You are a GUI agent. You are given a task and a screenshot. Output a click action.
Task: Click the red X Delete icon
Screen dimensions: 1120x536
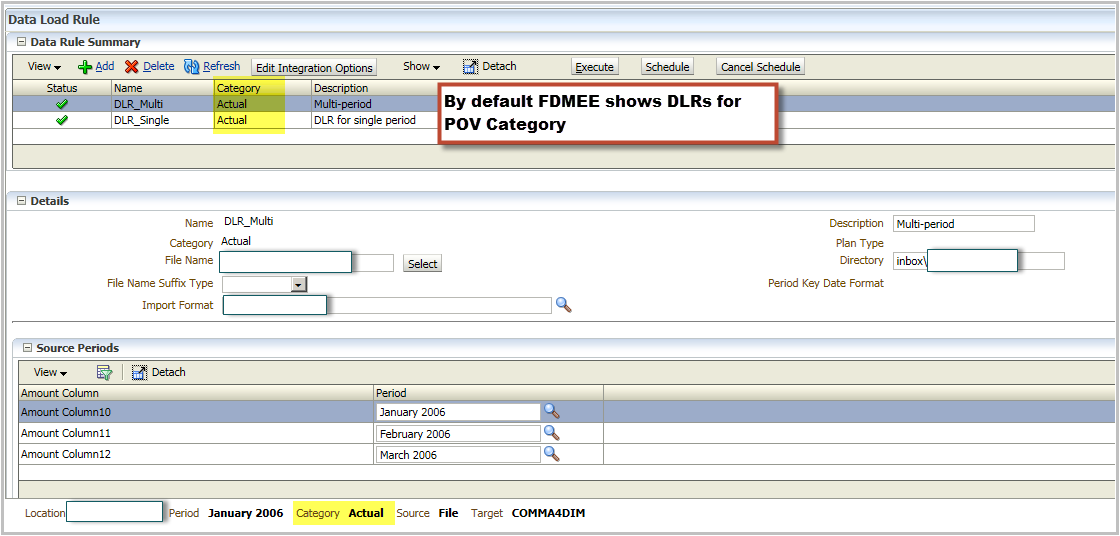pos(131,66)
